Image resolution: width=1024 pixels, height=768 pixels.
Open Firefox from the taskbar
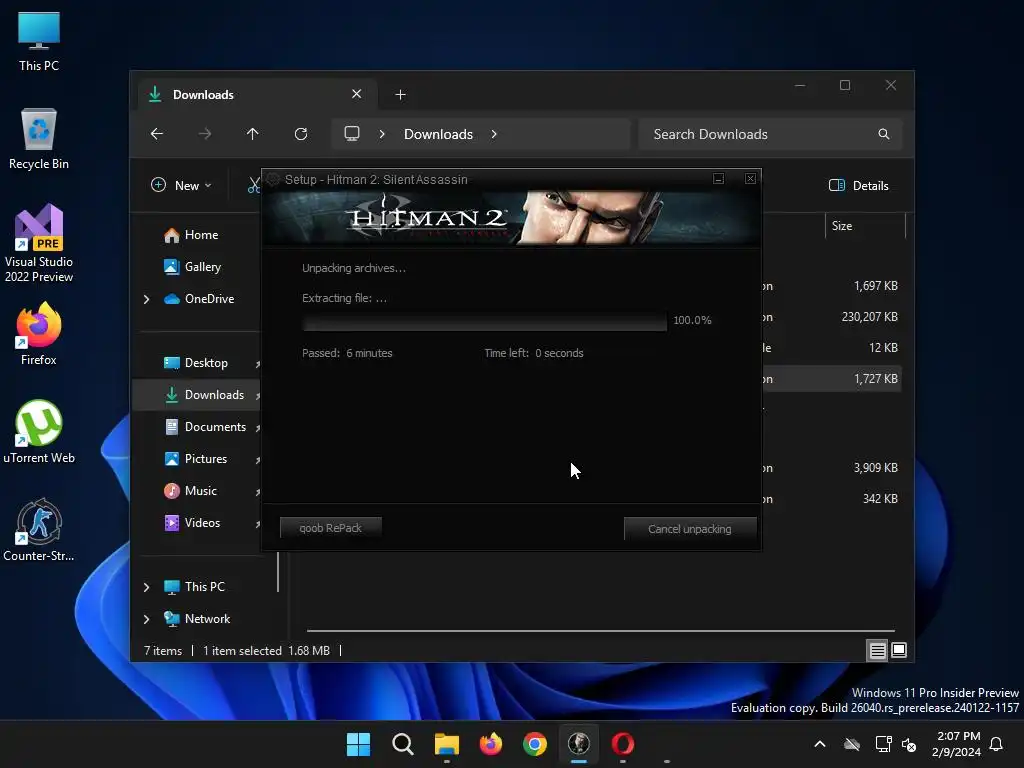tap(490, 744)
